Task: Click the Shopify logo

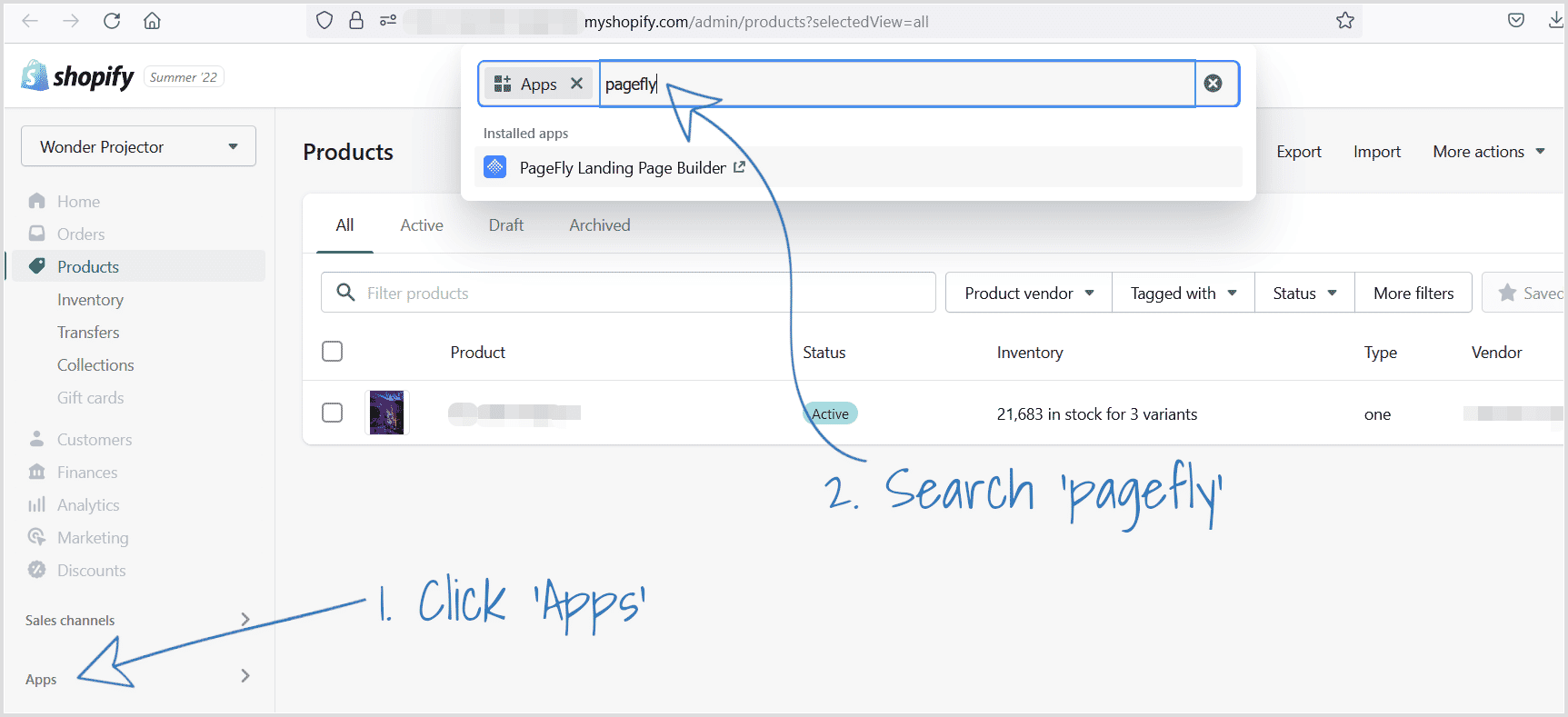Action: [x=78, y=76]
